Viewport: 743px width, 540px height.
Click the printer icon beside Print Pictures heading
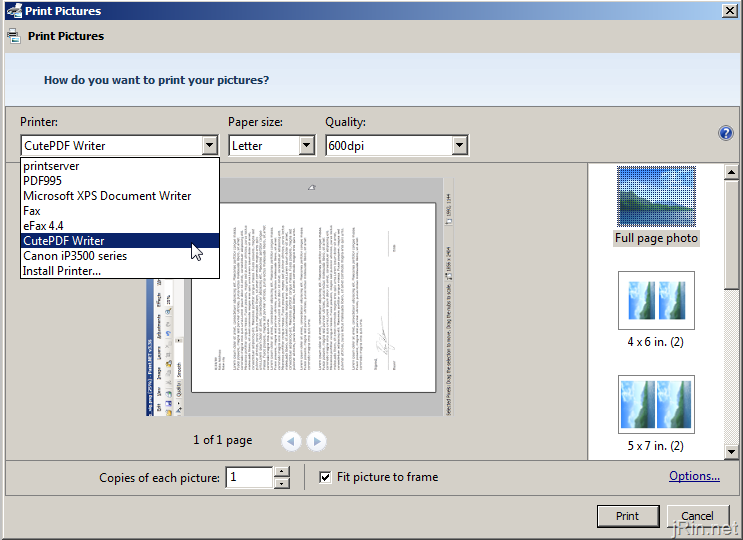(x=14, y=36)
